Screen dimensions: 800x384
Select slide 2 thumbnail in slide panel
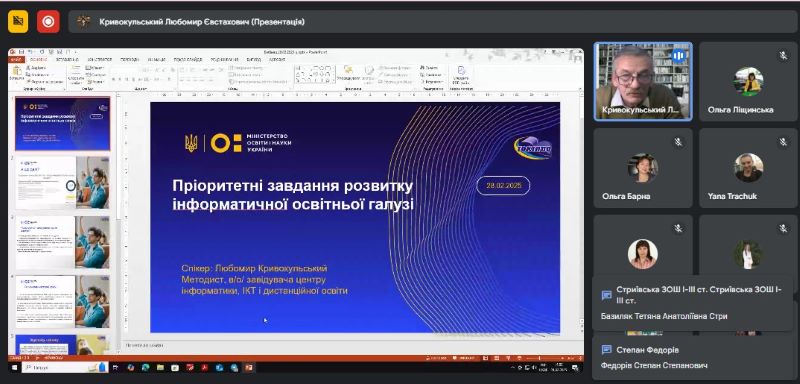62,183
